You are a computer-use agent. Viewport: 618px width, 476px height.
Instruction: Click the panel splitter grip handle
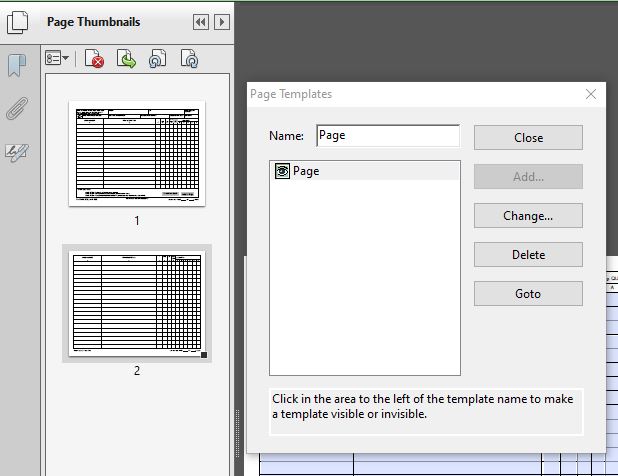click(237, 433)
